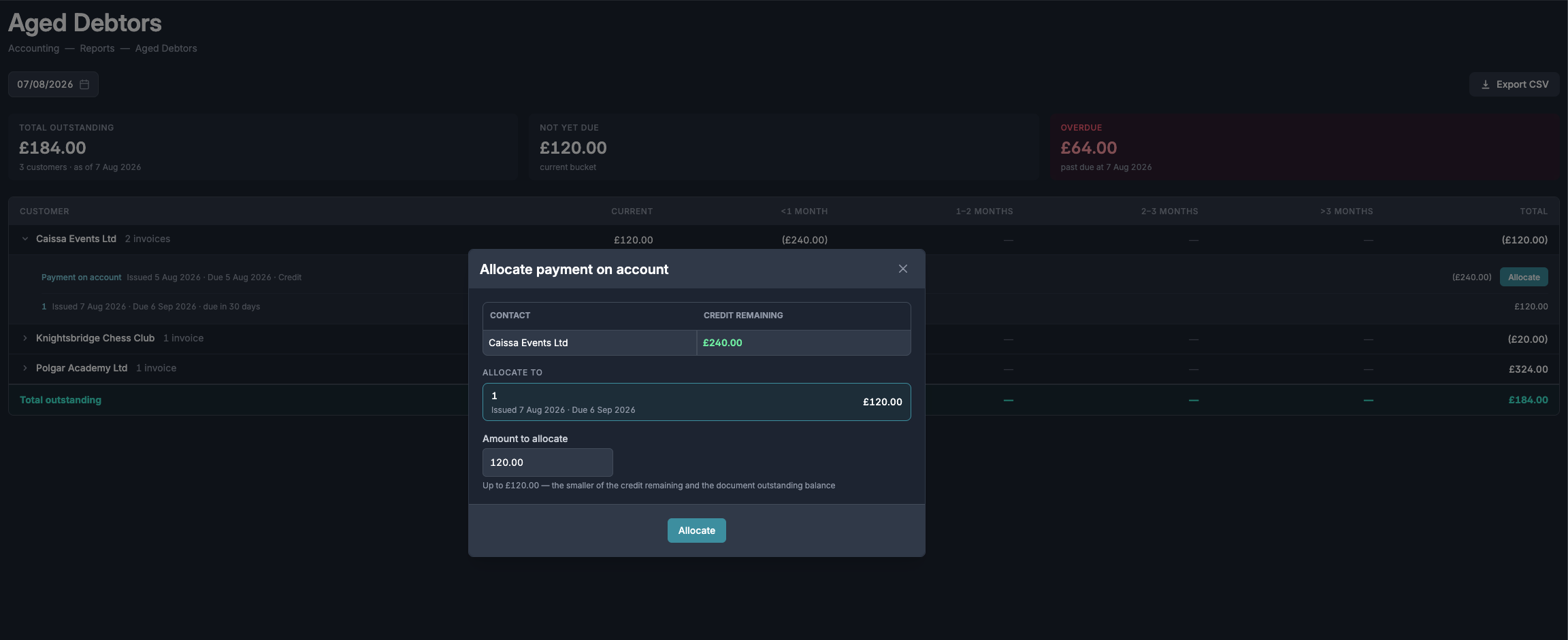Close the Allocate payment on account dialog
The image size is (1568, 640).
pos(903,269)
